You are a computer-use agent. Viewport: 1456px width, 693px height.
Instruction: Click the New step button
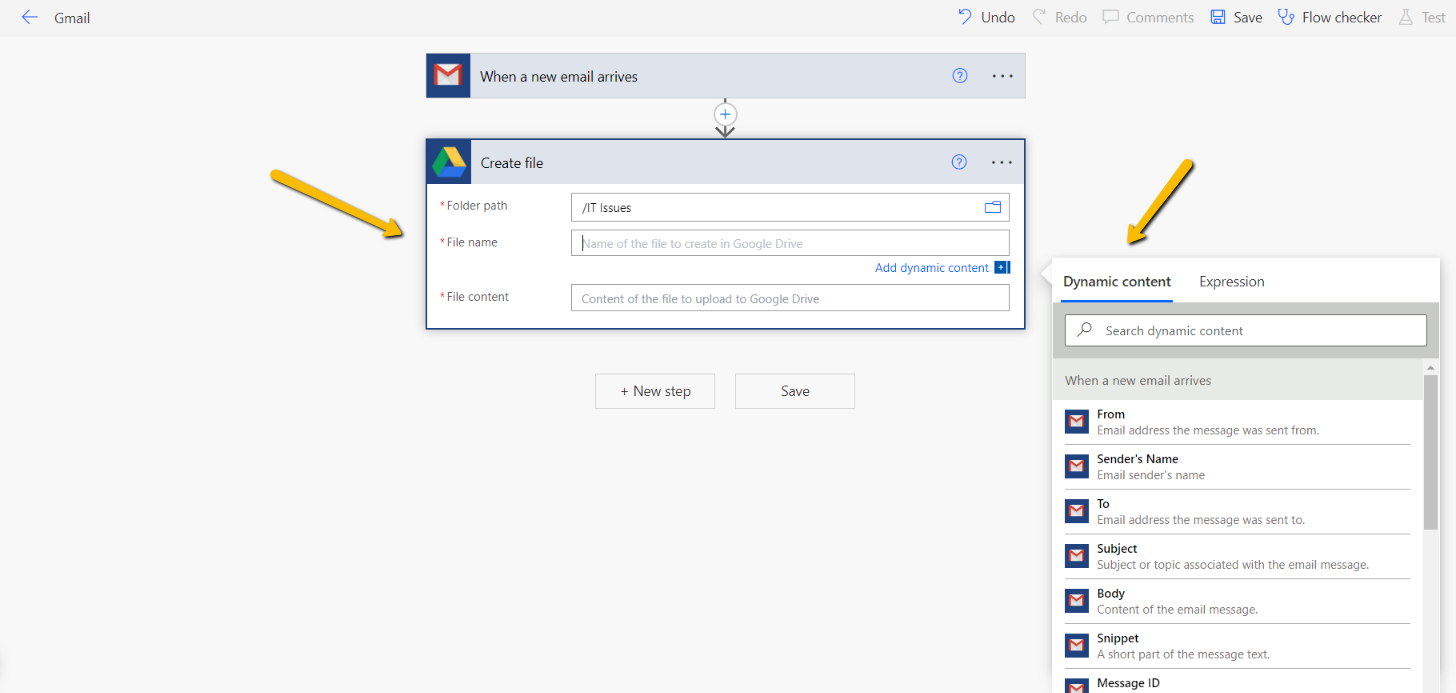[655, 391]
